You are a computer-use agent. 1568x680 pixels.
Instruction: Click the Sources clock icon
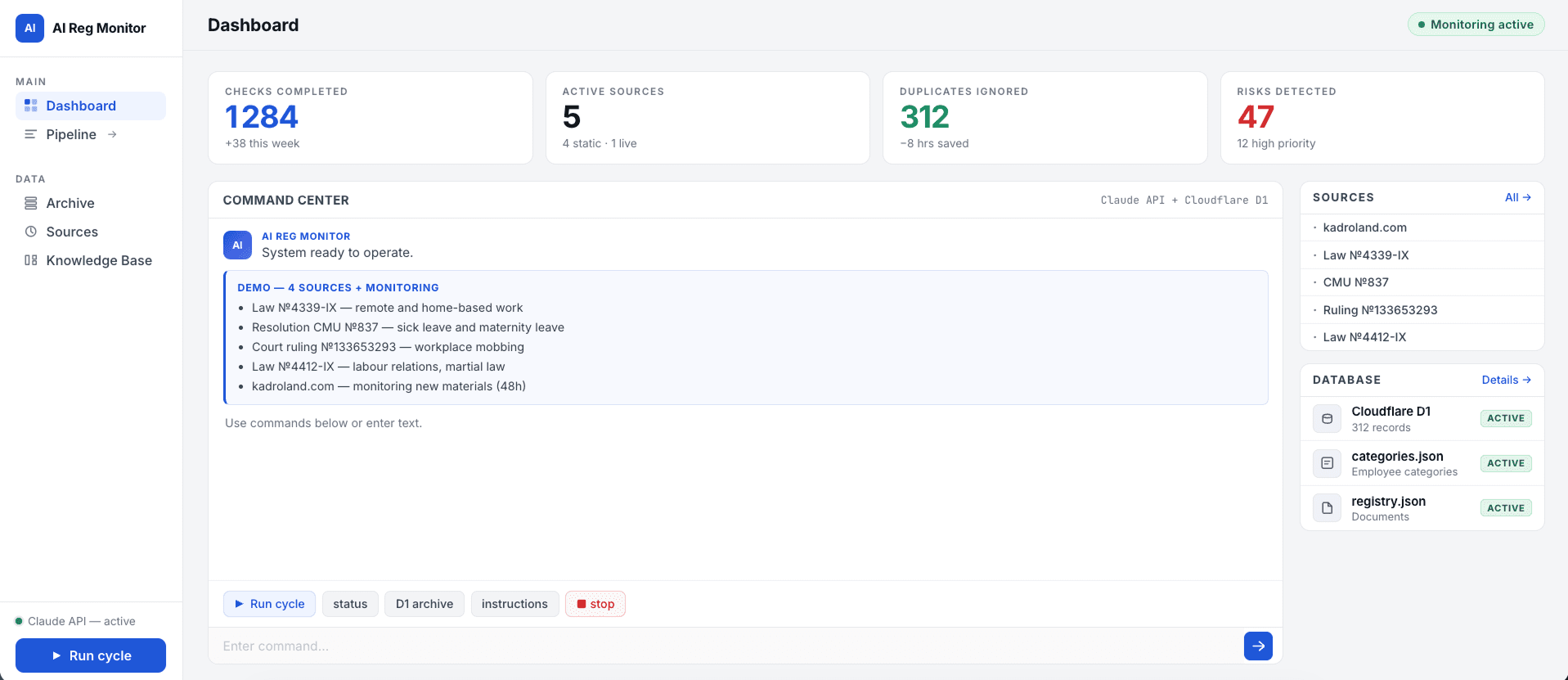click(31, 232)
